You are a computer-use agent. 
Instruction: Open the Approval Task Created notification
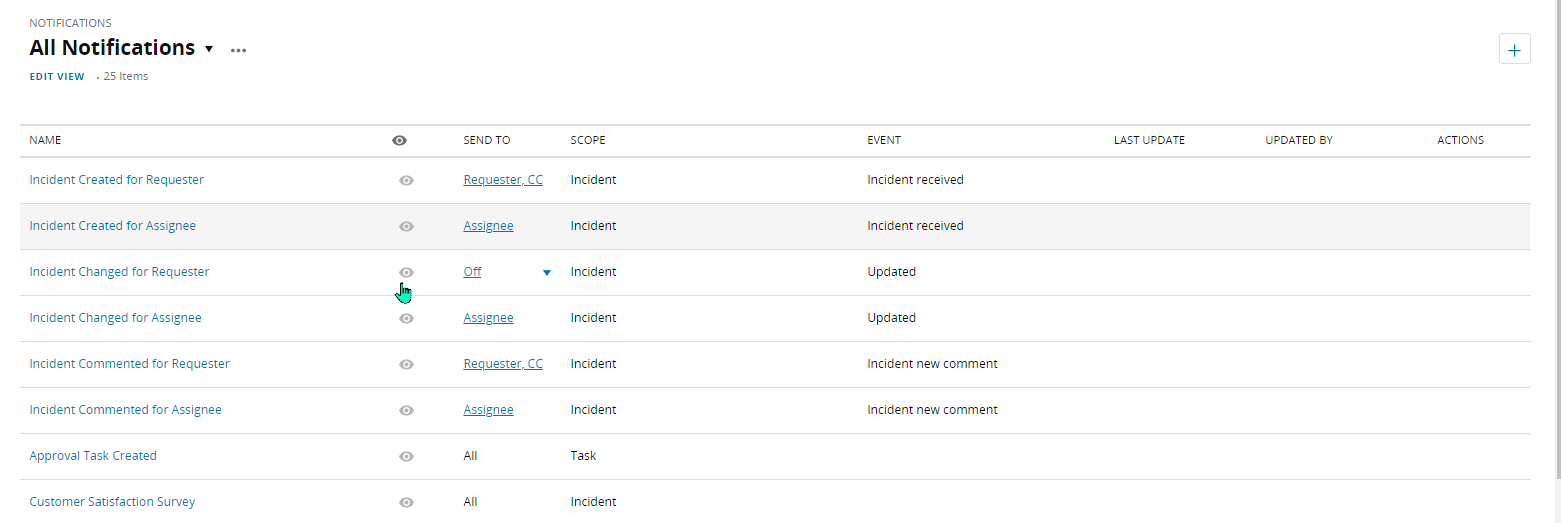[93, 456]
